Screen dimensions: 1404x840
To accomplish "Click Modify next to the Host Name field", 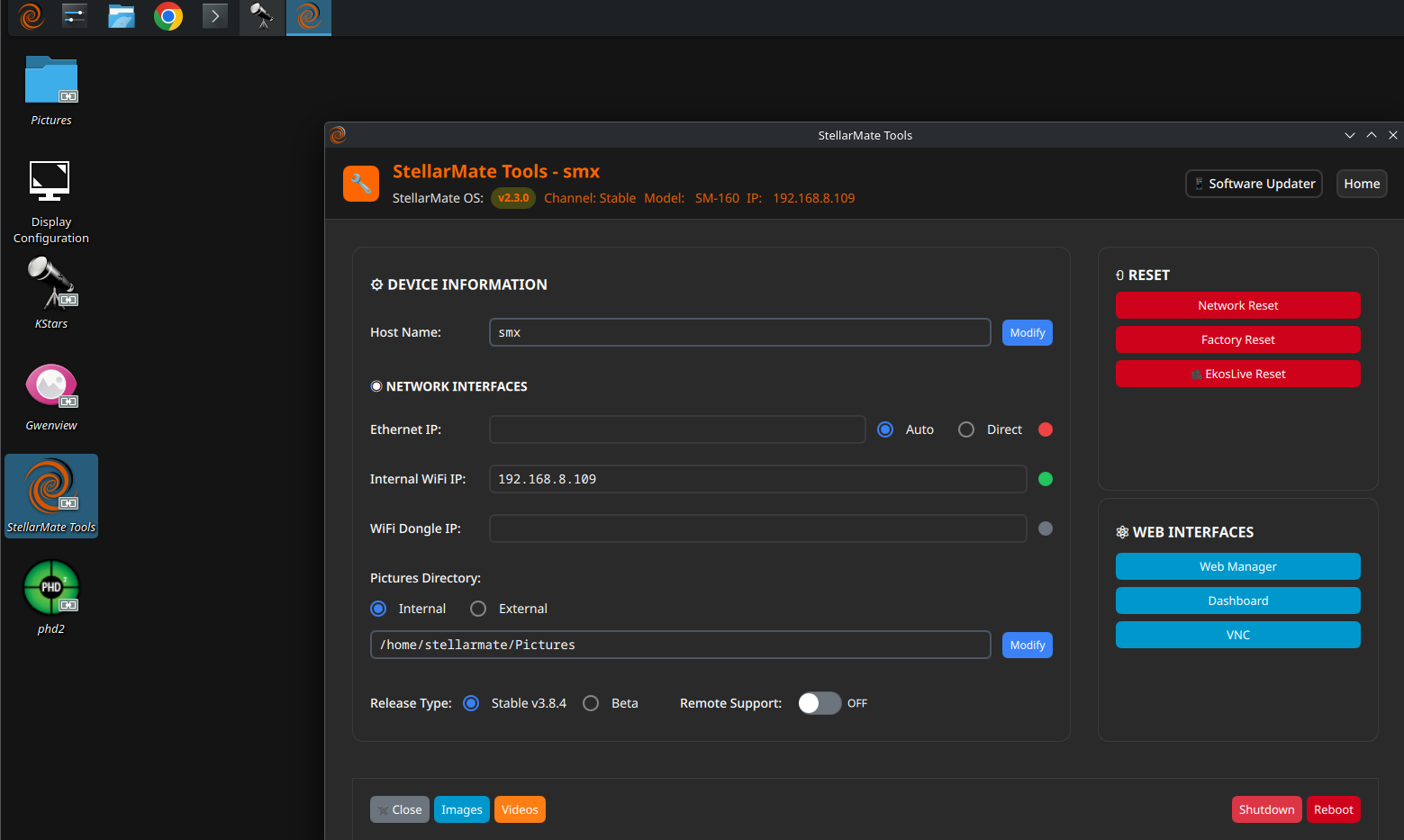I will [1028, 332].
